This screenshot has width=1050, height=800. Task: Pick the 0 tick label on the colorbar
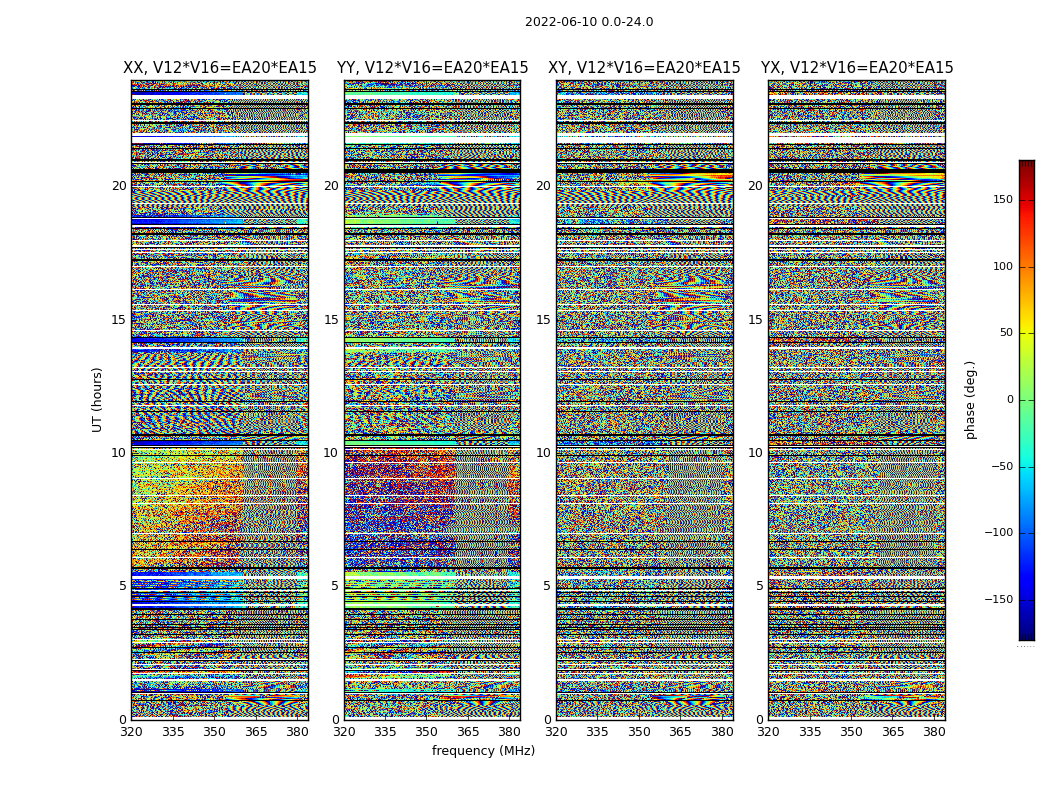coord(1010,400)
